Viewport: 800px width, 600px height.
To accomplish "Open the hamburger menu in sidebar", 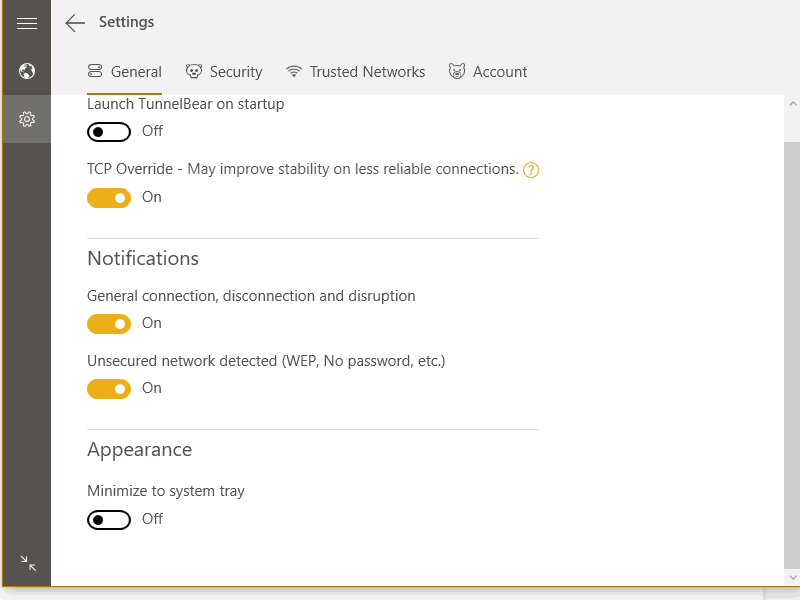I will tap(27, 23).
